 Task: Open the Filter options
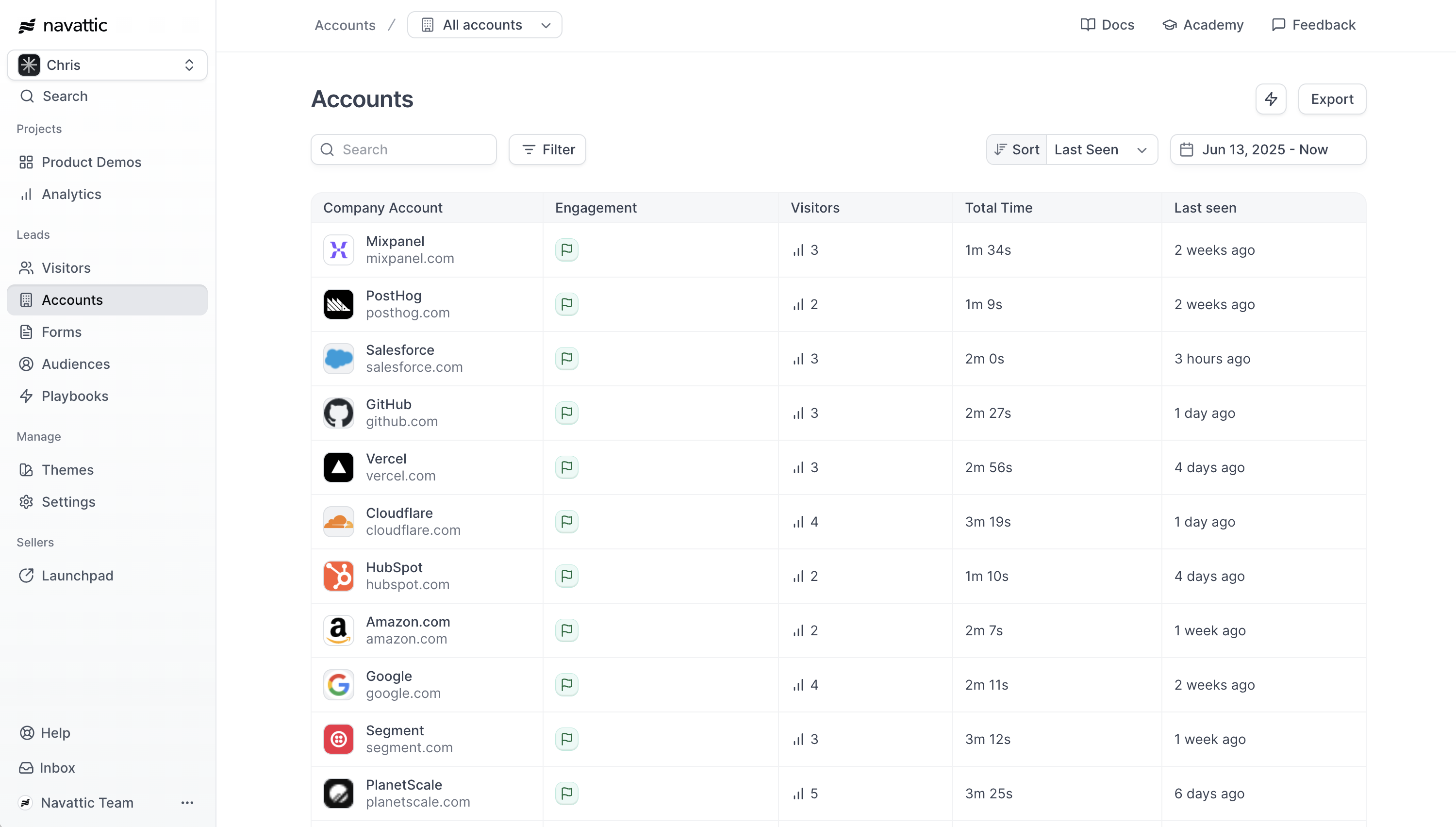(x=547, y=150)
